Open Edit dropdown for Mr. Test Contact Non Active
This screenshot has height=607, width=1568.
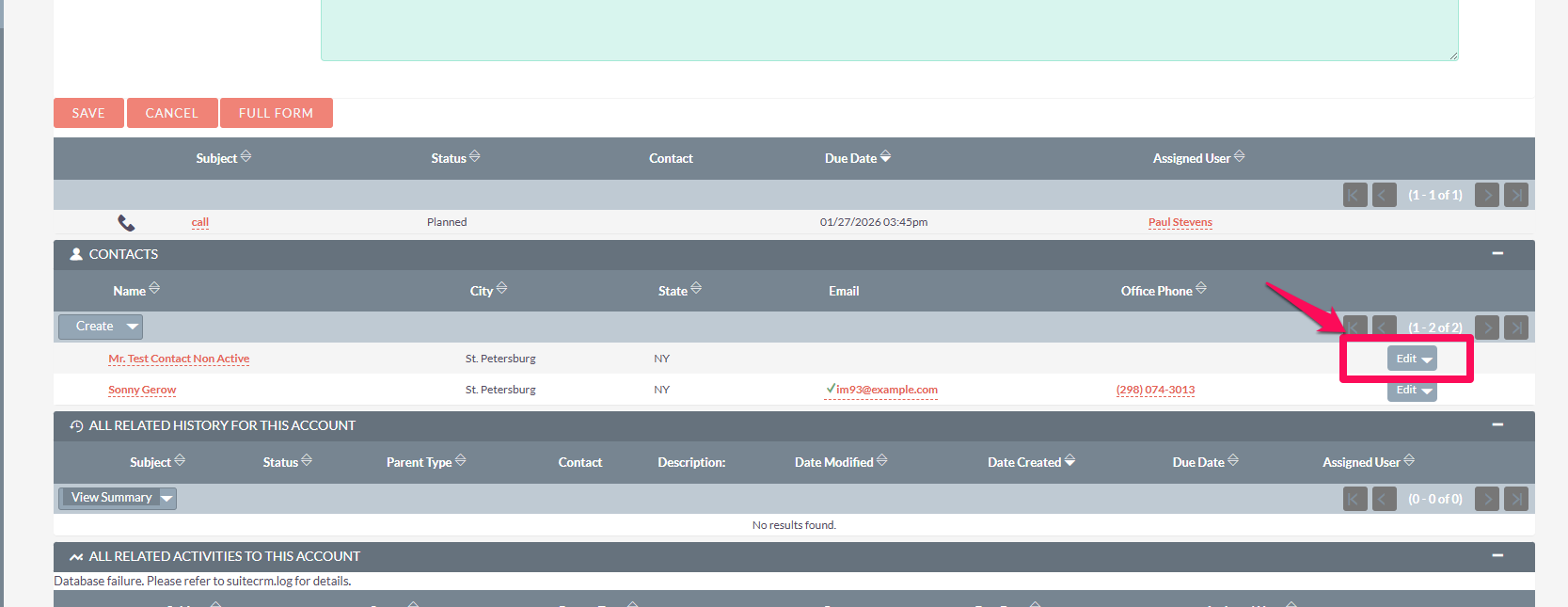[1427, 359]
